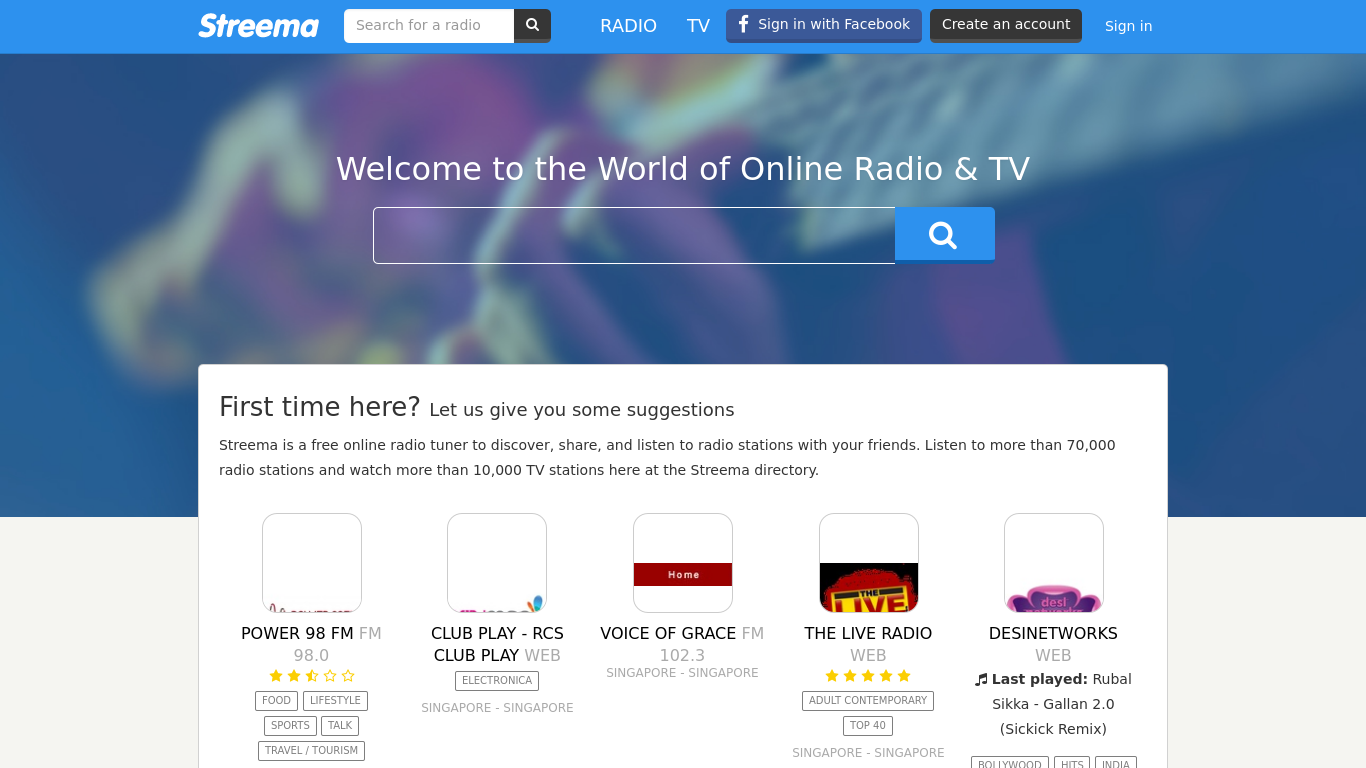The image size is (1366, 768).
Task: Click the welcome headline text
Action: pyautogui.click(x=683, y=169)
